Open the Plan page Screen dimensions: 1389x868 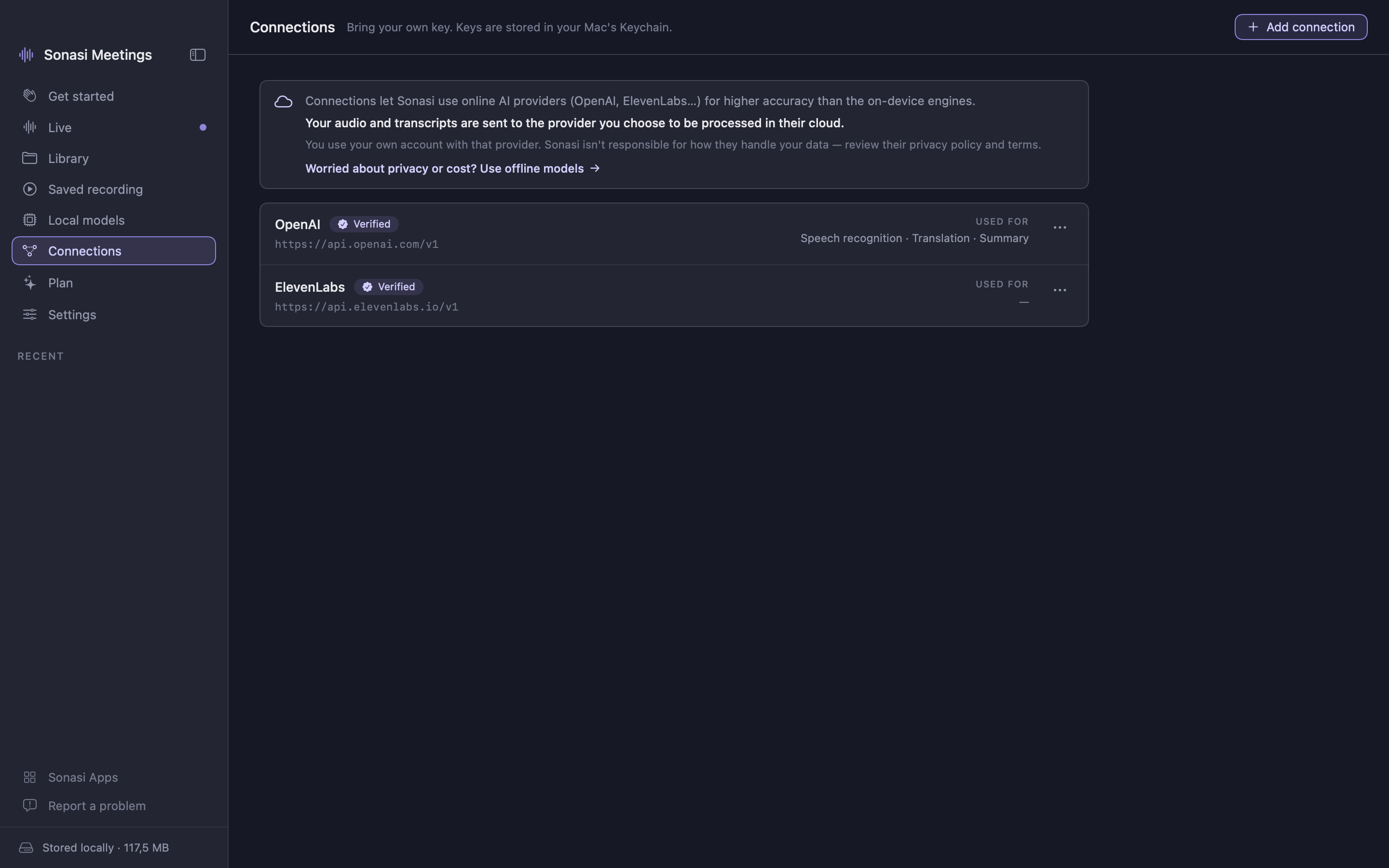114,283
